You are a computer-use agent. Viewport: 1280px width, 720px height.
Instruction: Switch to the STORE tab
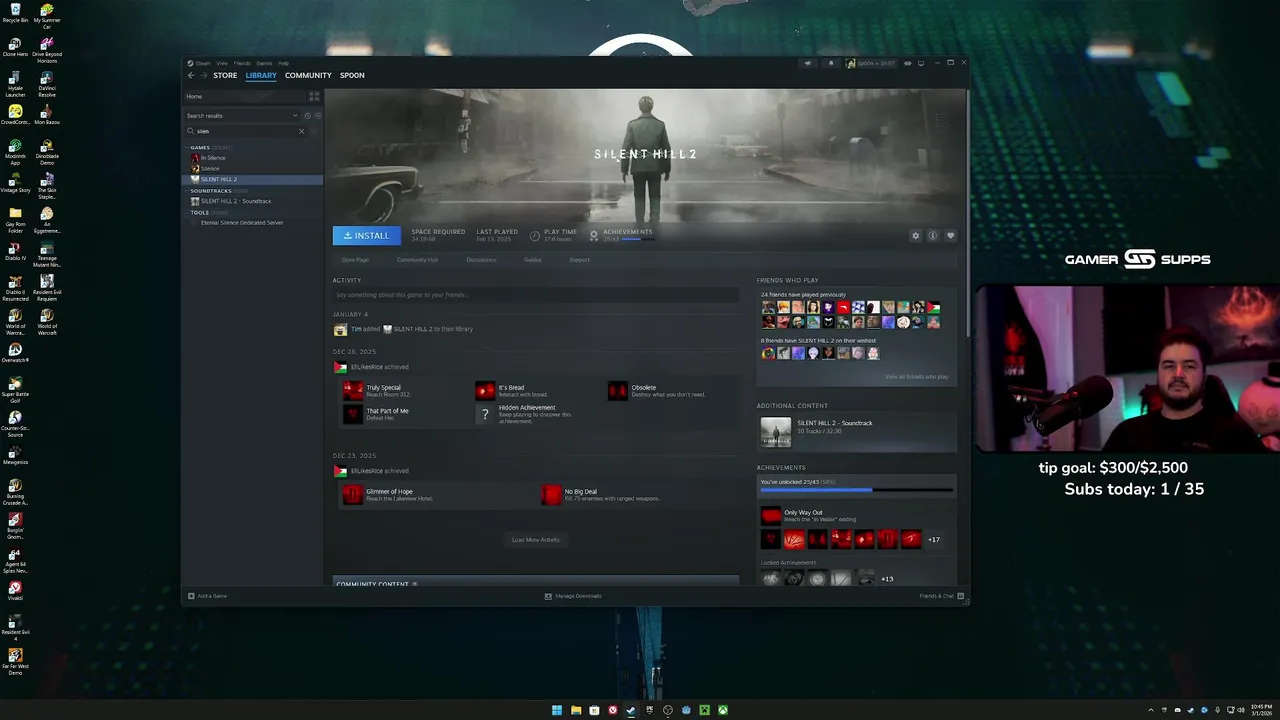[x=225, y=75]
